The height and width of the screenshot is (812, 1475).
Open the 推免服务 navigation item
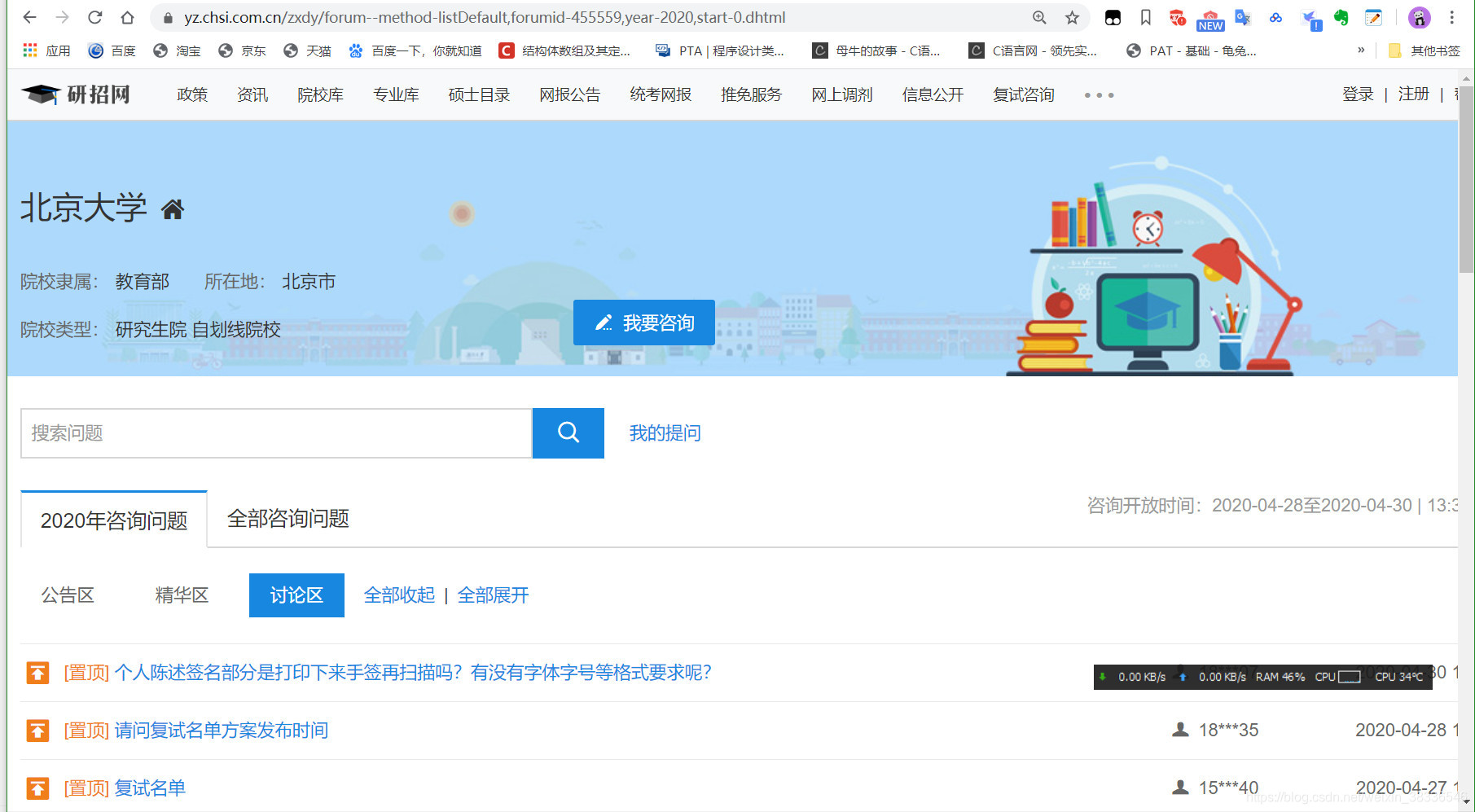click(x=751, y=94)
